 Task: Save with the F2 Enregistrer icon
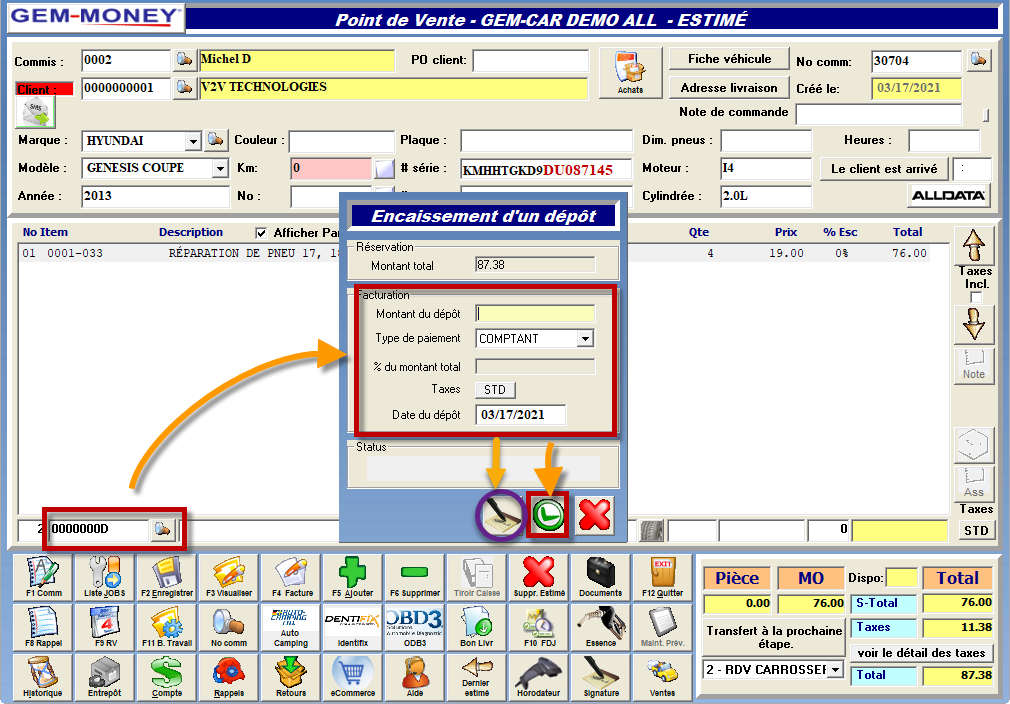(166, 577)
